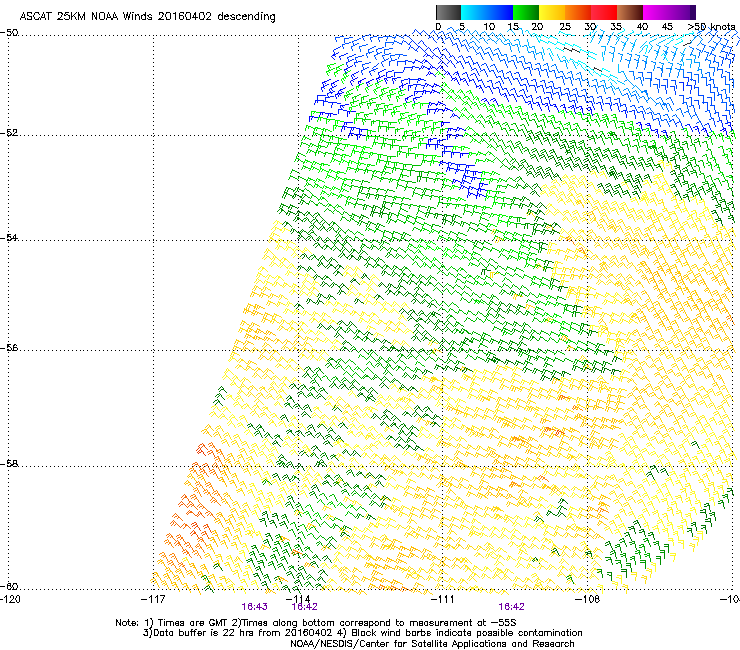Click the gray 0-5 knots legend swatch
740x650 pixels.
pos(448,12)
